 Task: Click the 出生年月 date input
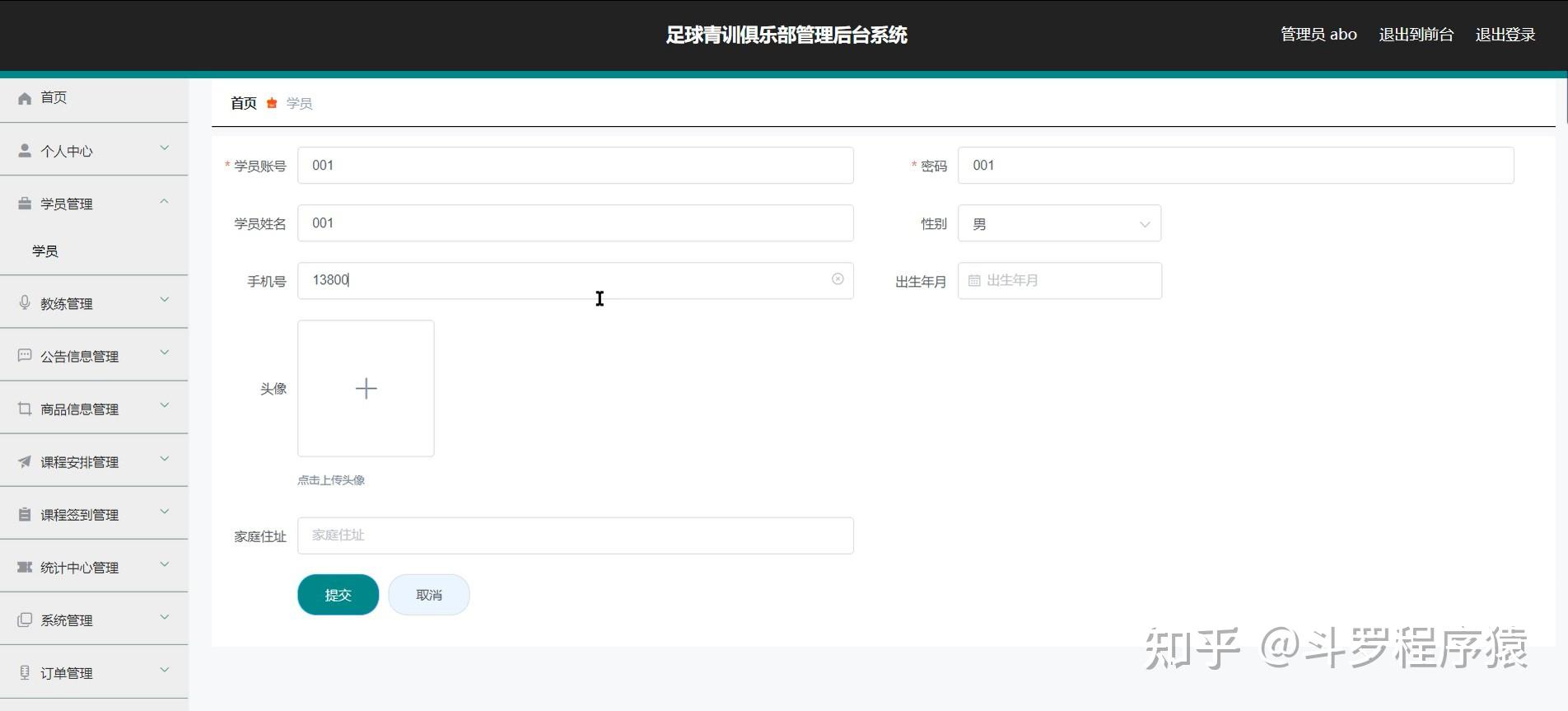click(x=1060, y=281)
